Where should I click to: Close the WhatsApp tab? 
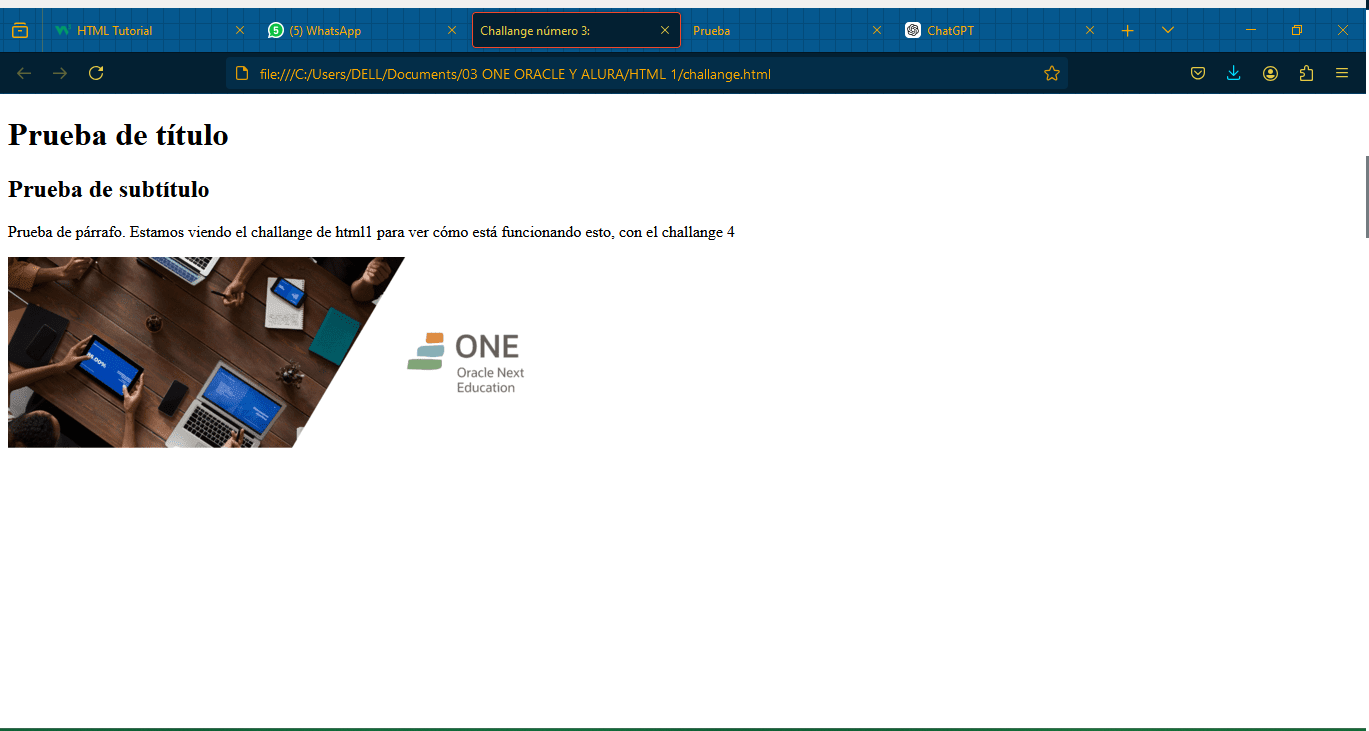click(x=452, y=31)
